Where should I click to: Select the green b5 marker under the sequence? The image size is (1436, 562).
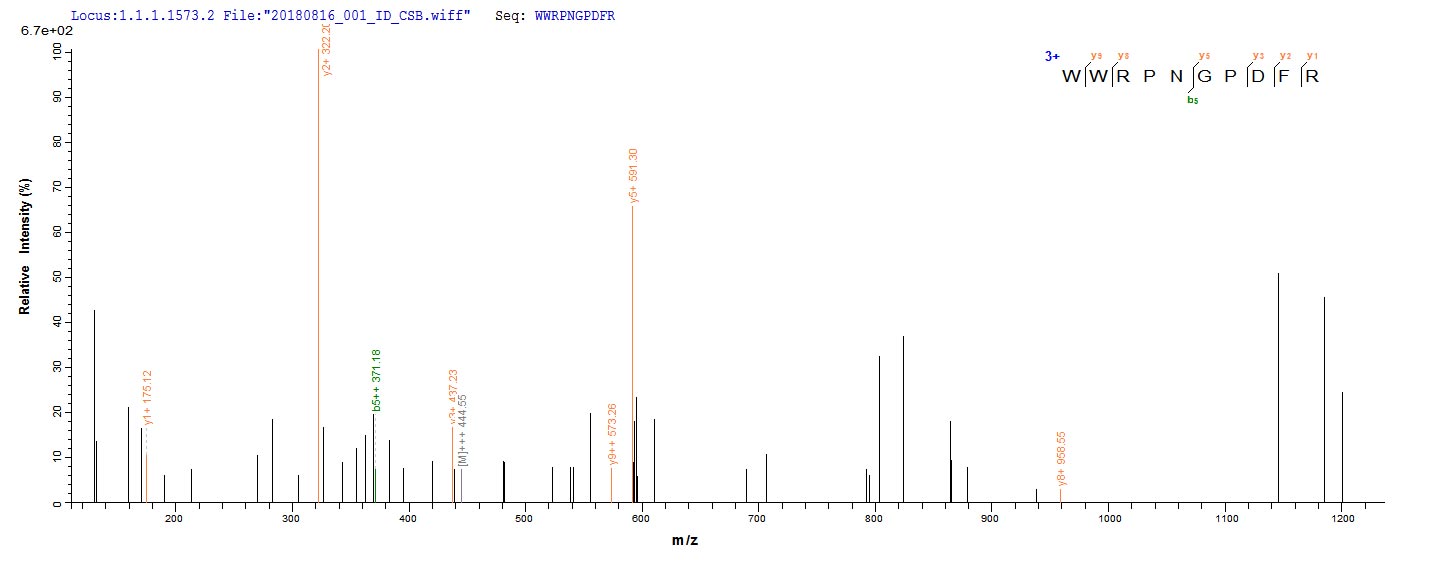pos(1192,100)
